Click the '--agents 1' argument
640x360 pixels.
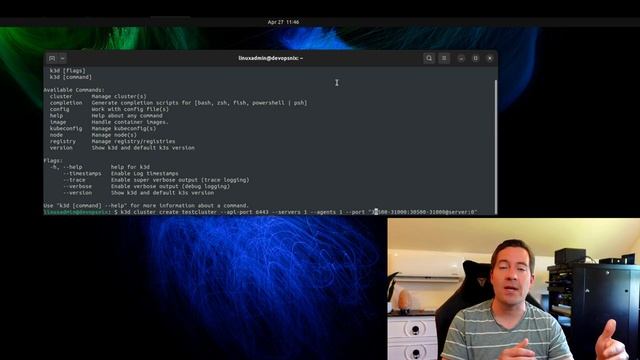[327, 212]
